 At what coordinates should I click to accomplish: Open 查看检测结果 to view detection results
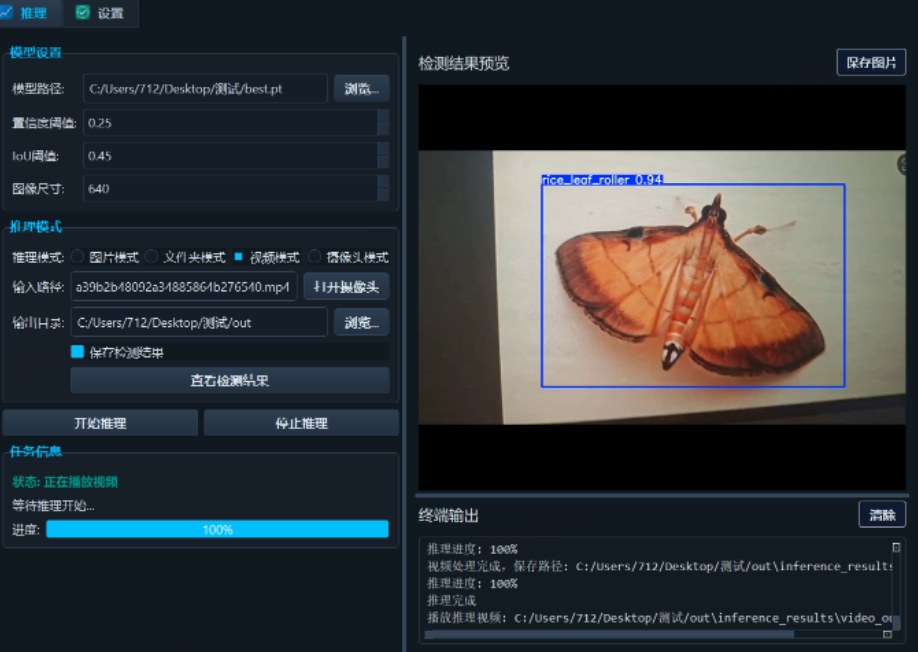click(x=229, y=380)
